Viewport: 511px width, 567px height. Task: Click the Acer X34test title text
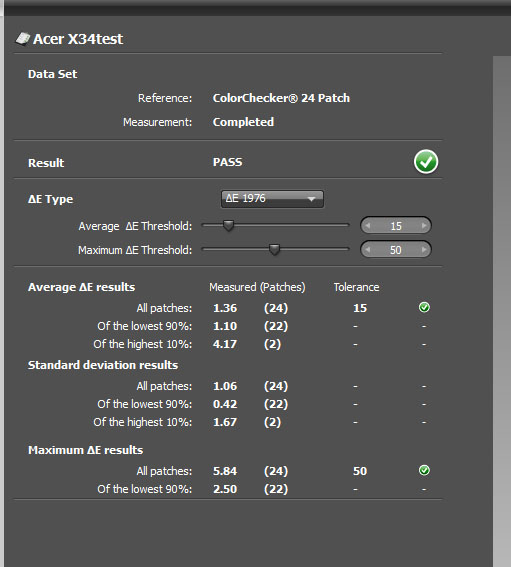click(78, 39)
